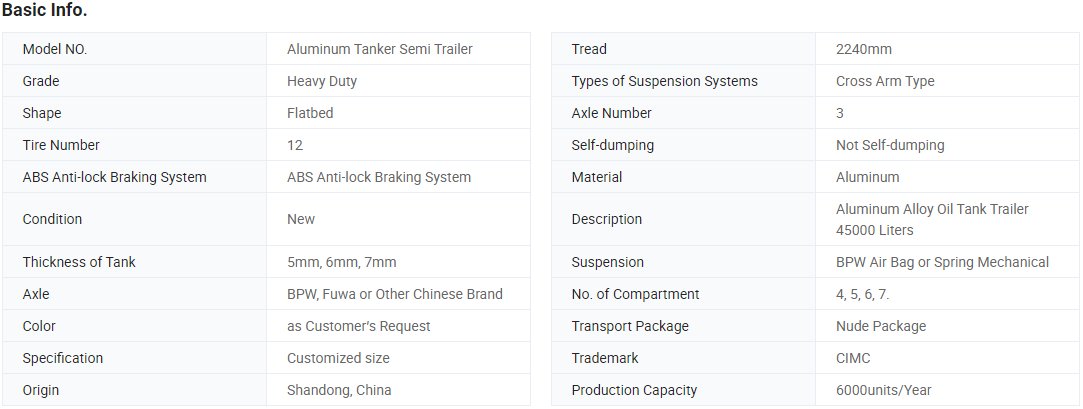Select the Tread value 2240mm

pos(863,49)
